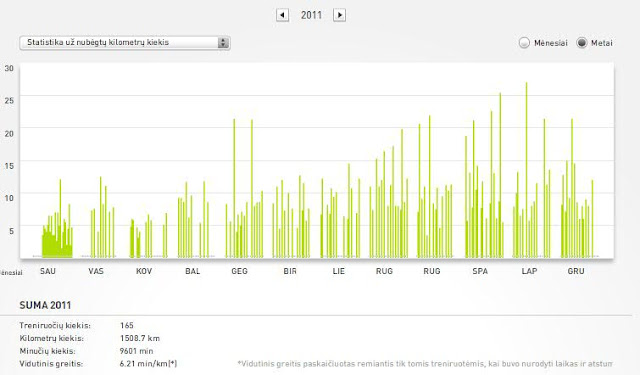Click the SPA month label

click(480, 271)
